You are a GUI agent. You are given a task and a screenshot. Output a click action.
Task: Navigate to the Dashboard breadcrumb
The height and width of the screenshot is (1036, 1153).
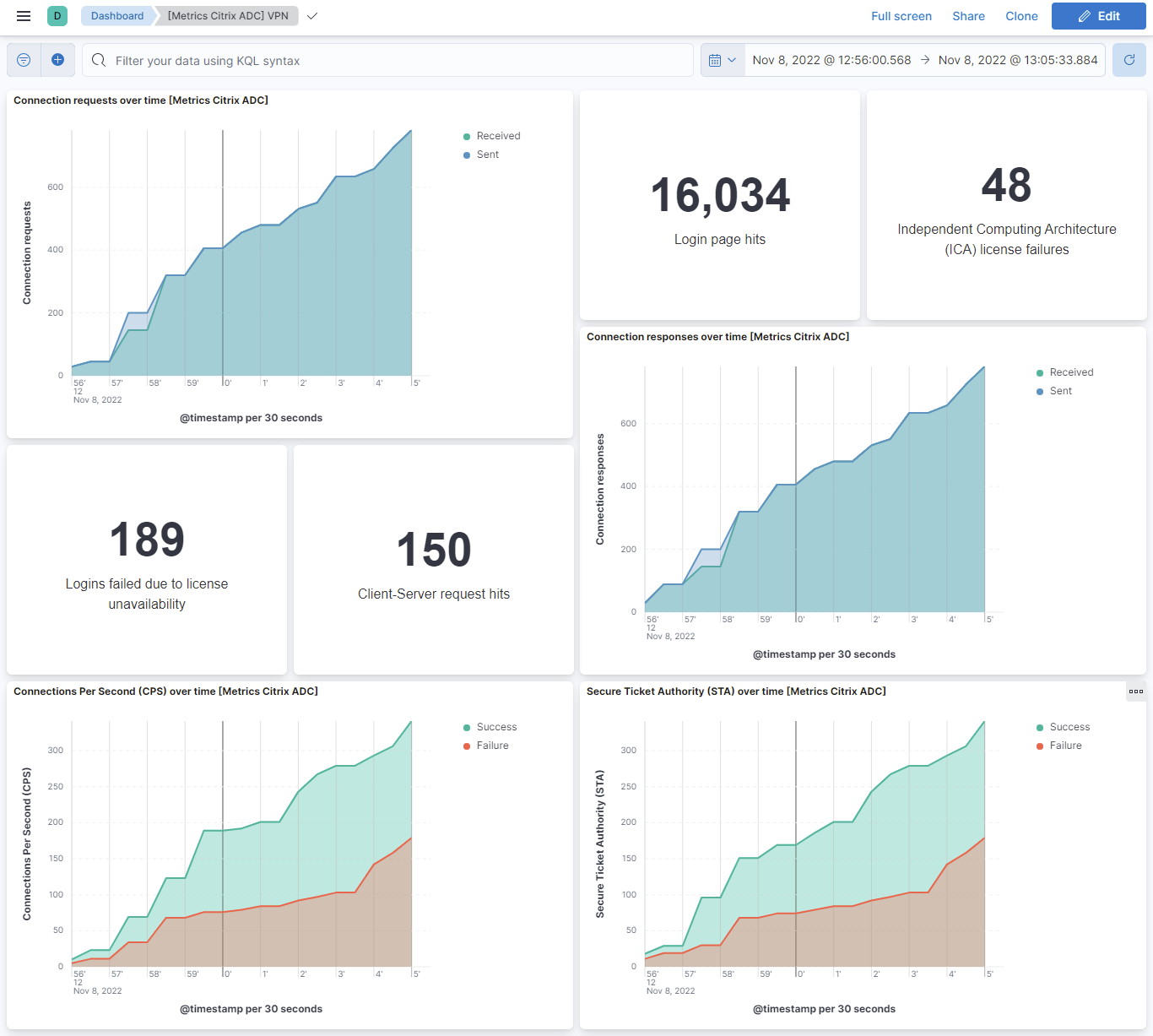tap(116, 15)
